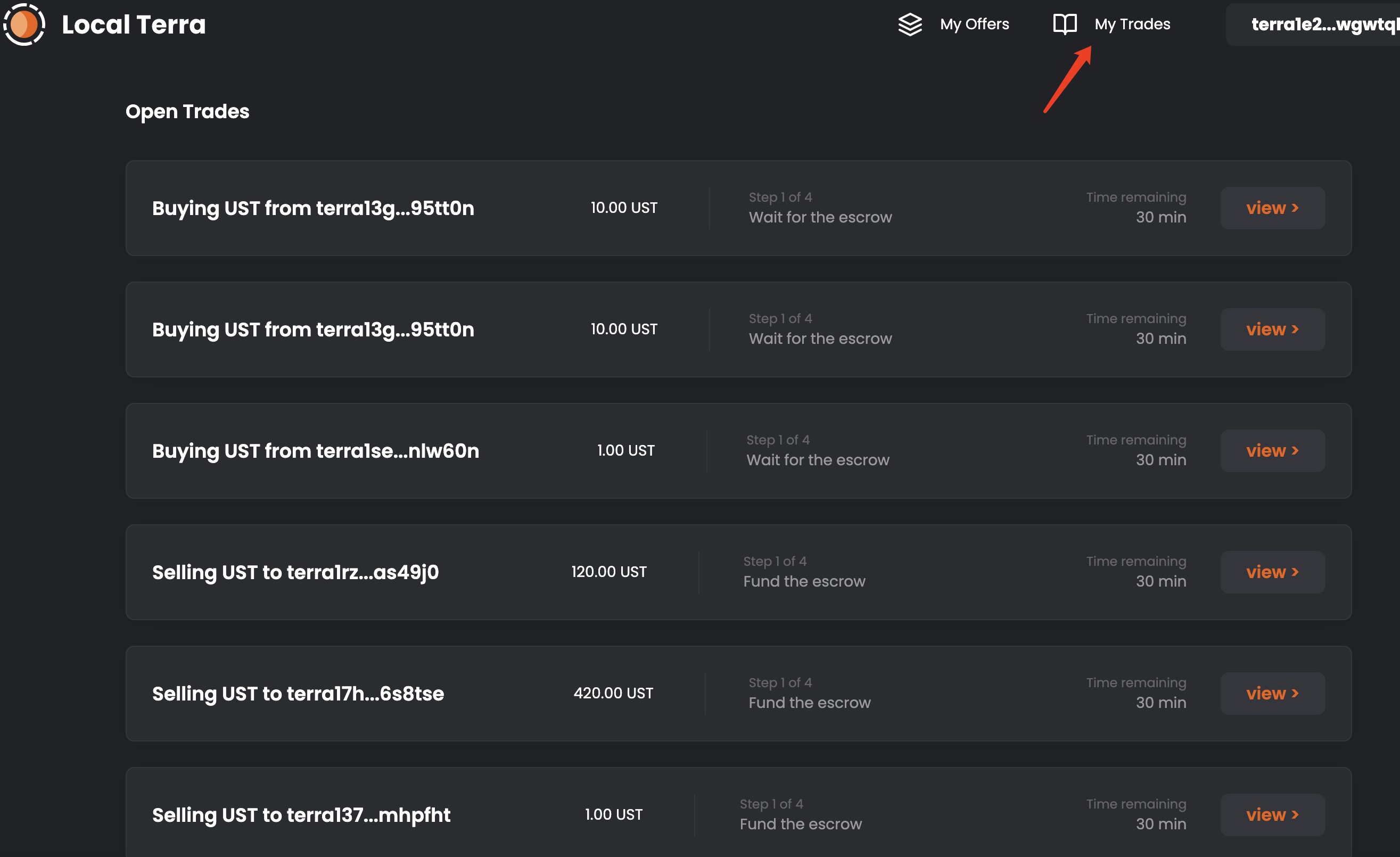1400x857 pixels.
Task: Click the Local Terra title text
Action: click(x=134, y=25)
